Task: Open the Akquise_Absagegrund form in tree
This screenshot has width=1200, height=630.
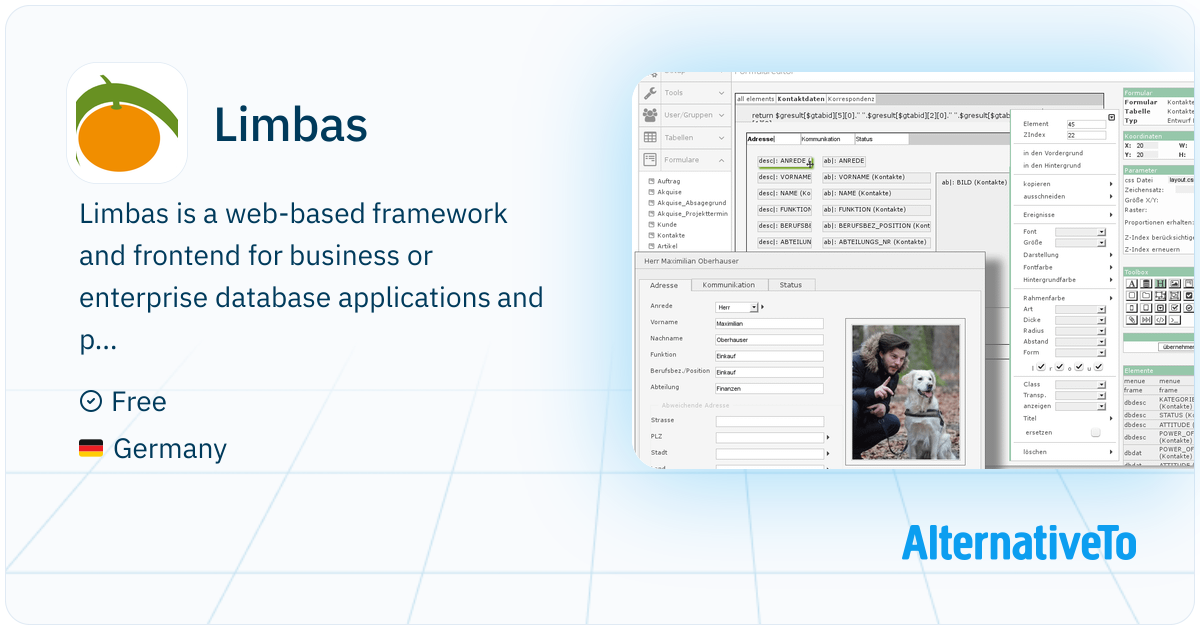Action: [692, 203]
